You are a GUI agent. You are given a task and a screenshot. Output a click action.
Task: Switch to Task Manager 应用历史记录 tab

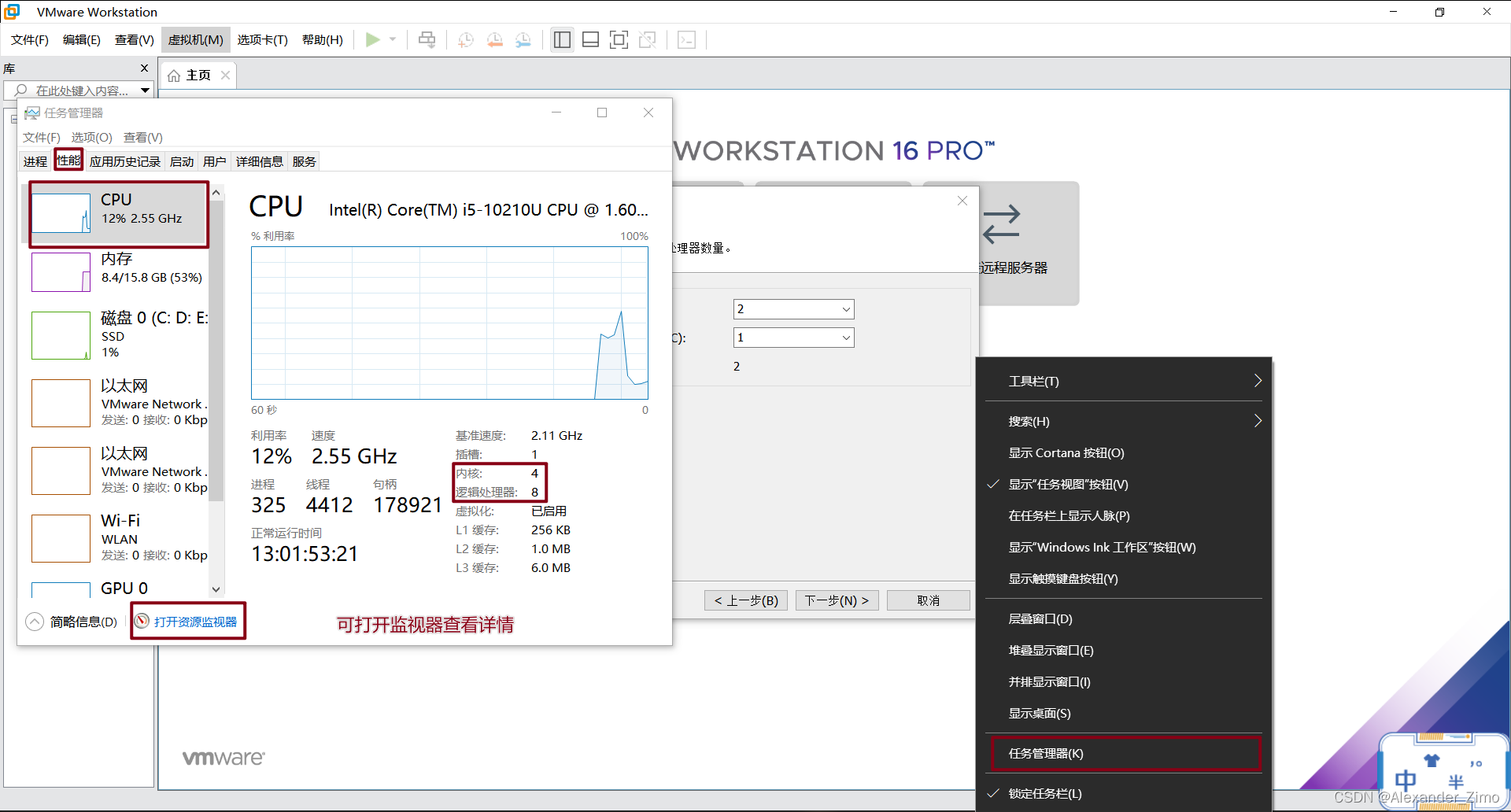pos(124,161)
